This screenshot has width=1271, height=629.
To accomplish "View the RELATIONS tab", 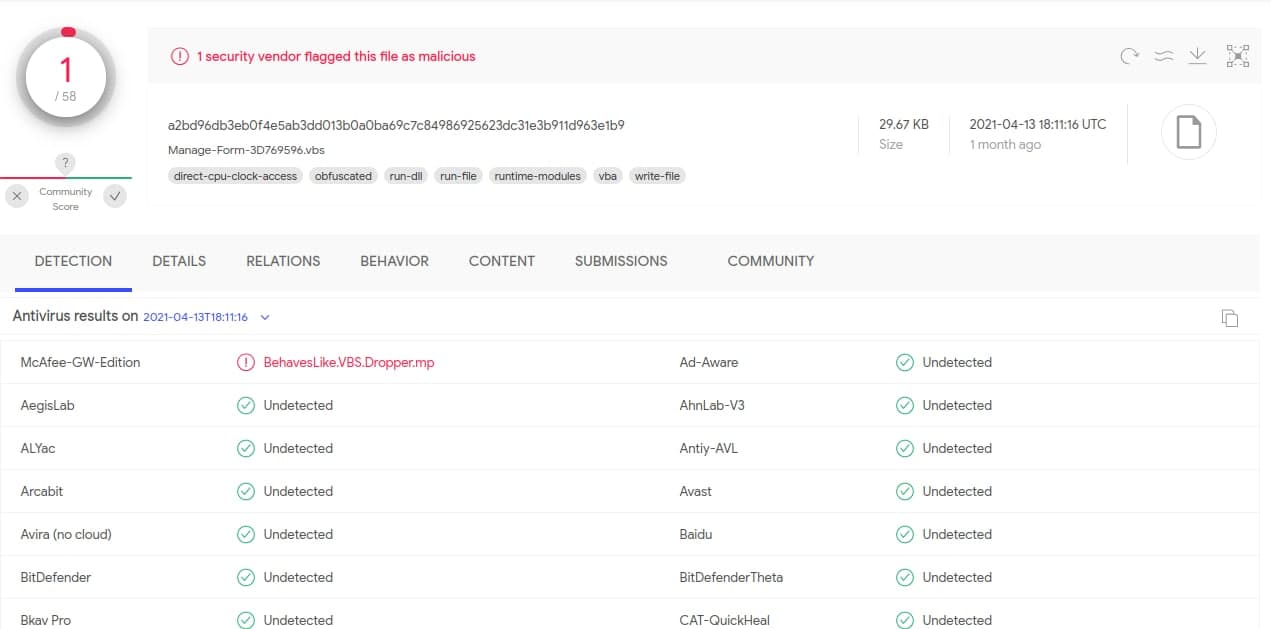I will 283,261.
